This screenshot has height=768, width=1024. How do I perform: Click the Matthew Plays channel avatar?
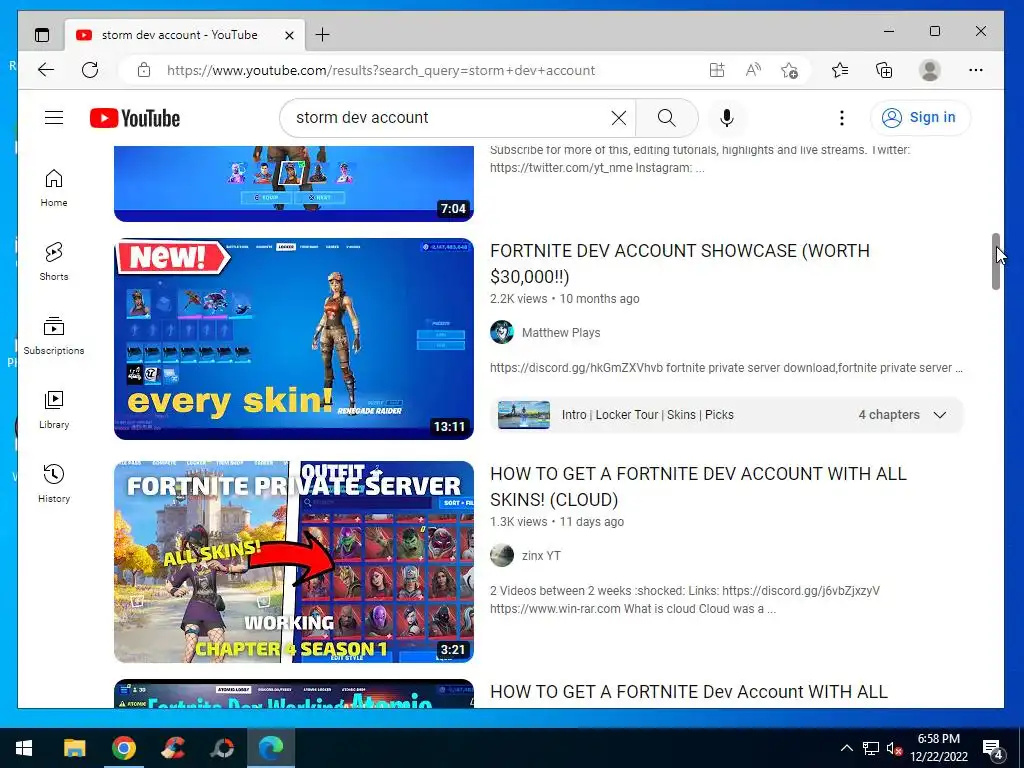click(502, 332)
